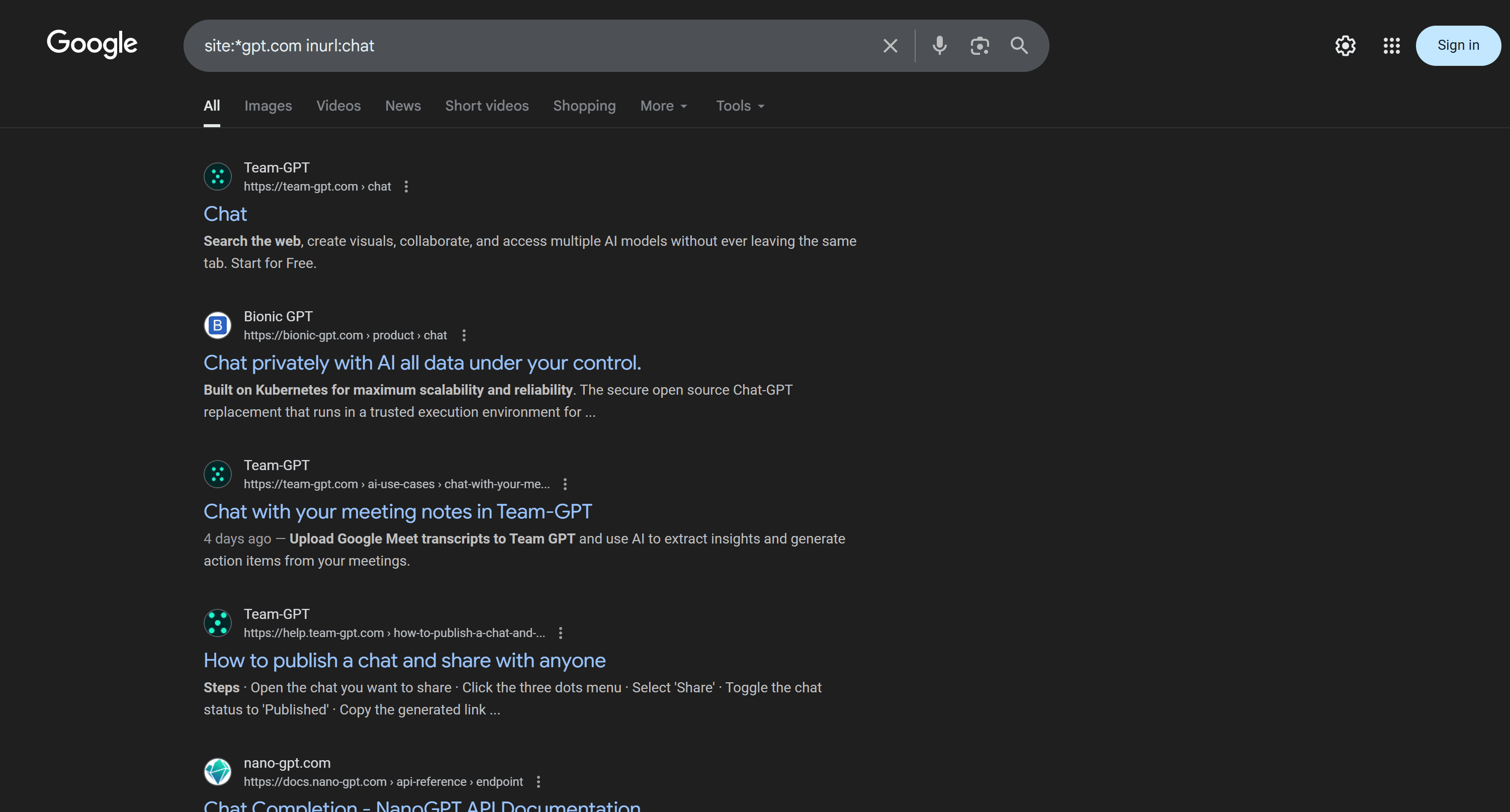Switch to the Images tab

[268, 106]
